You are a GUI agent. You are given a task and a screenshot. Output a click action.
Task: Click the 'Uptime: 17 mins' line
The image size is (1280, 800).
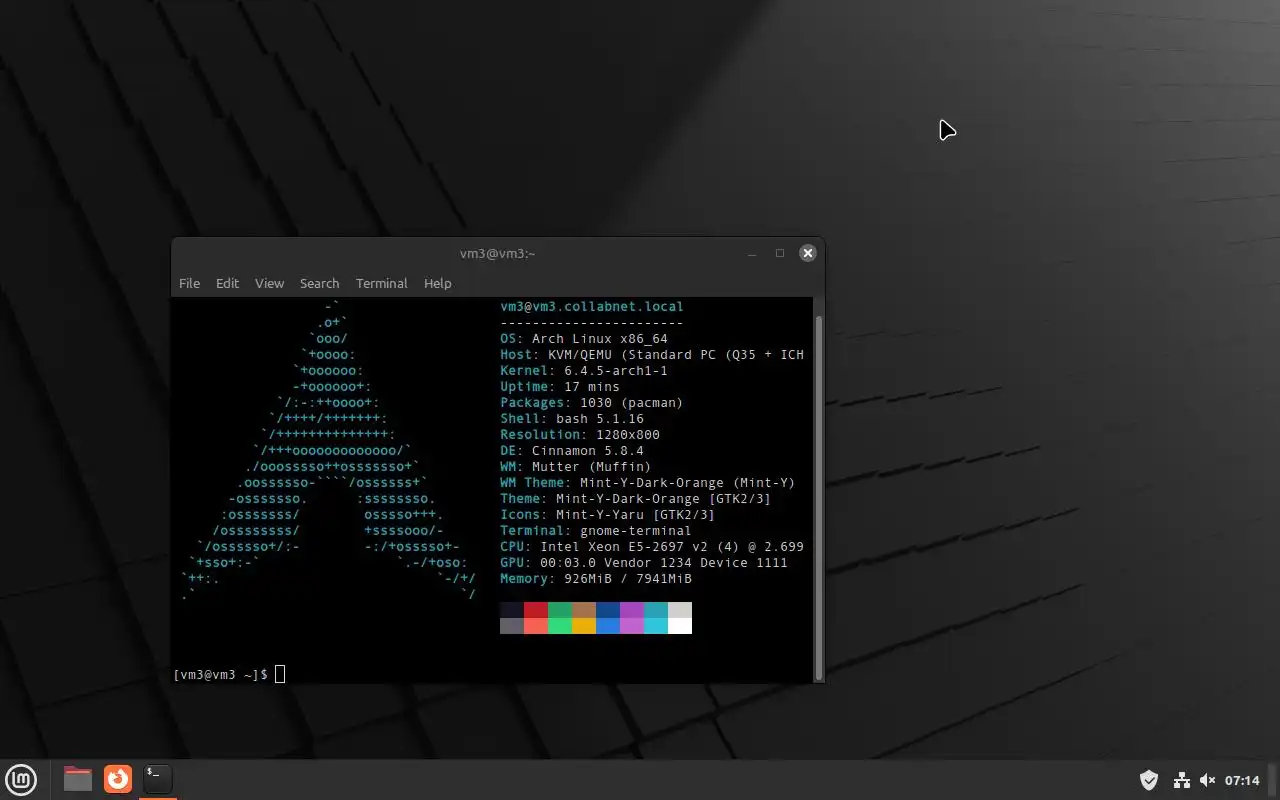point(560,387)
